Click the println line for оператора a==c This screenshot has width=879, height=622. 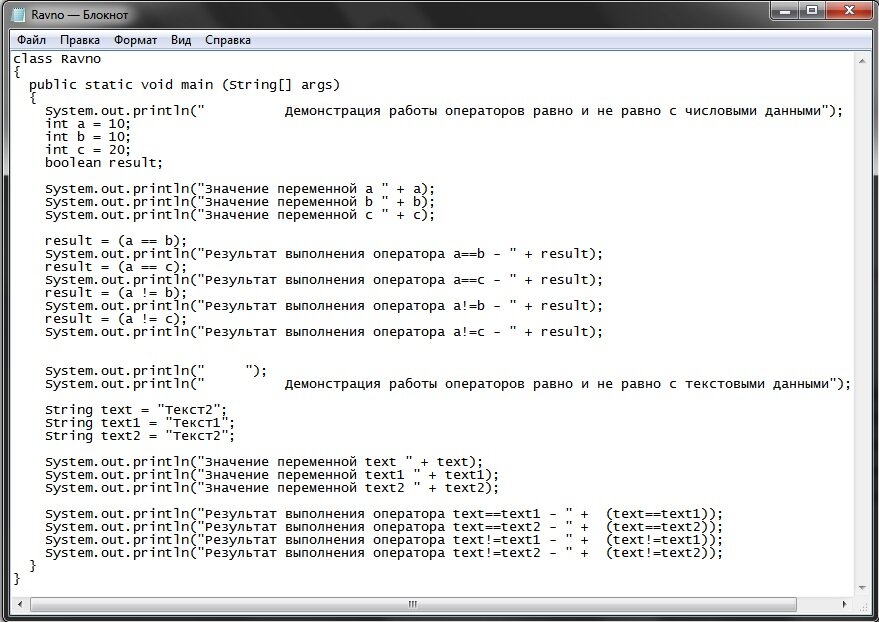pos(324,280)
